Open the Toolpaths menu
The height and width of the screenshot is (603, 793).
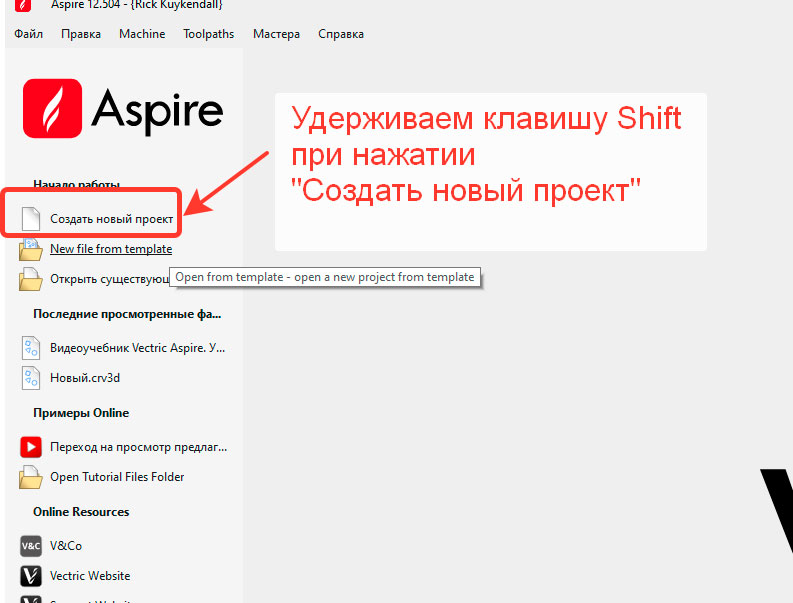tap(208, 34)
